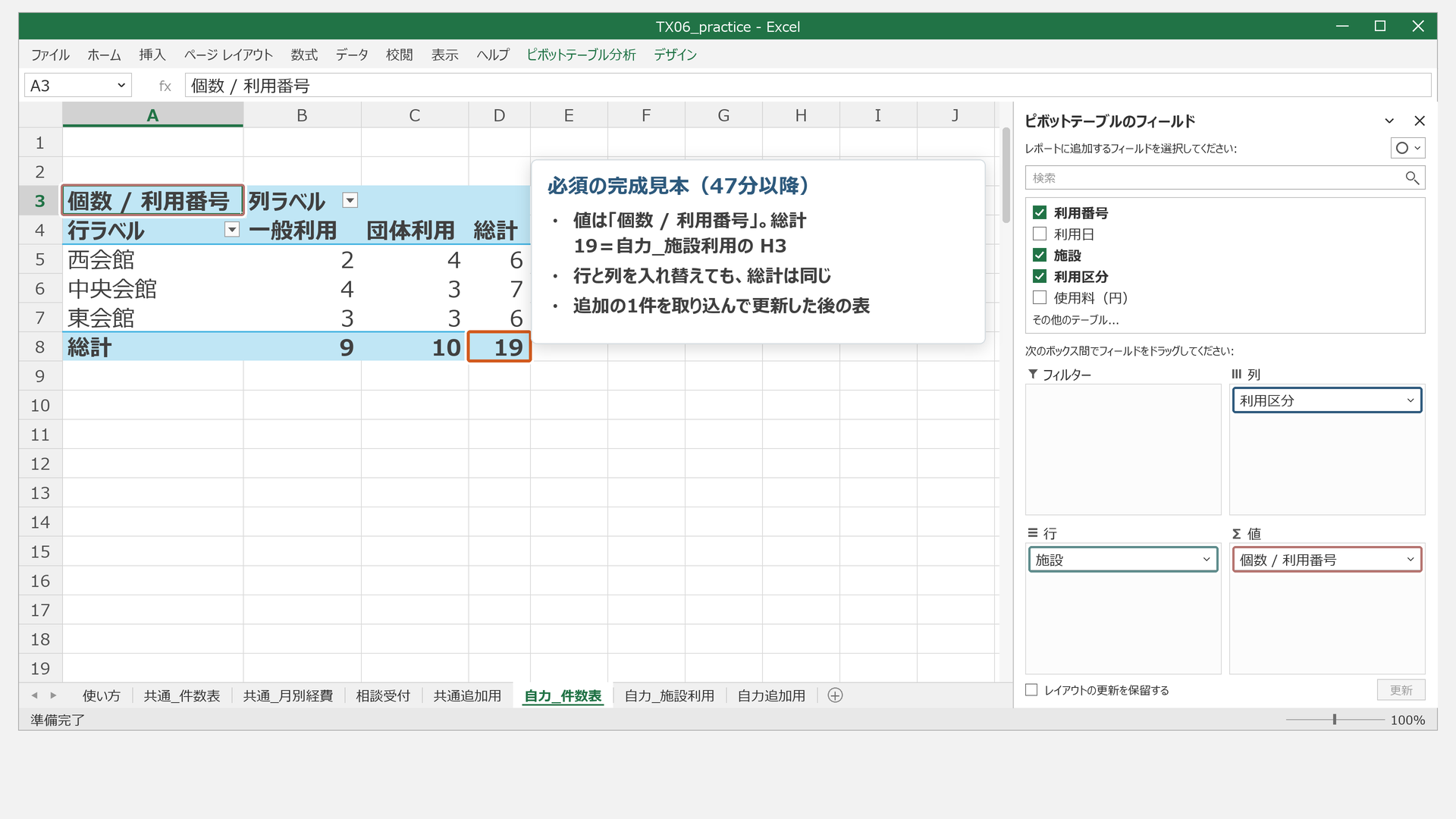The width and height of the screenshot is (1456, 819).
Task: Open the row label filter dropdown in A4
Action: coord(232,230)
